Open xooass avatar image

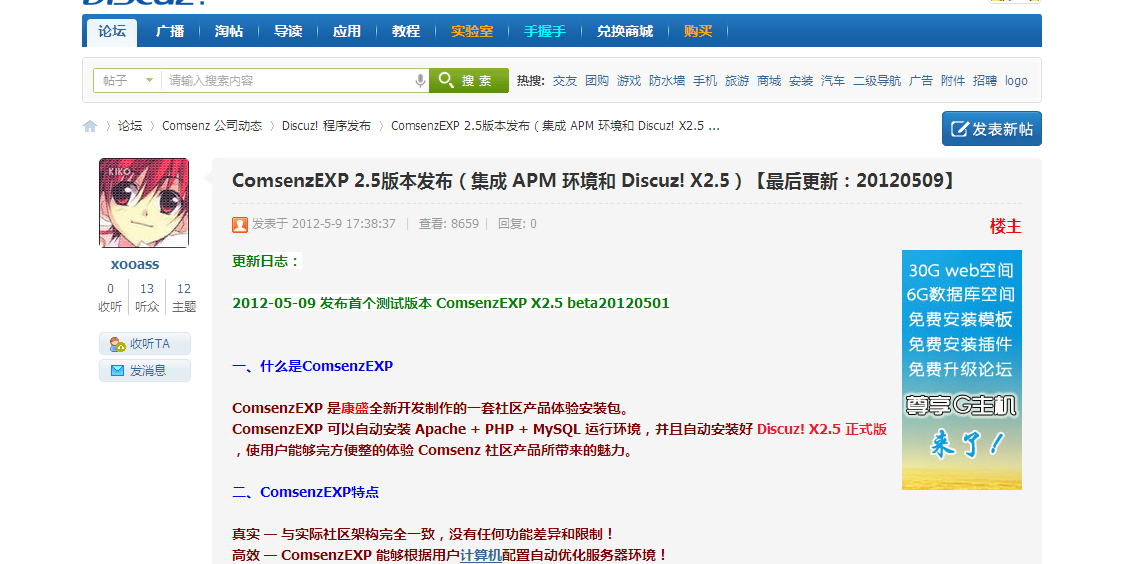[x=144, y=203]
